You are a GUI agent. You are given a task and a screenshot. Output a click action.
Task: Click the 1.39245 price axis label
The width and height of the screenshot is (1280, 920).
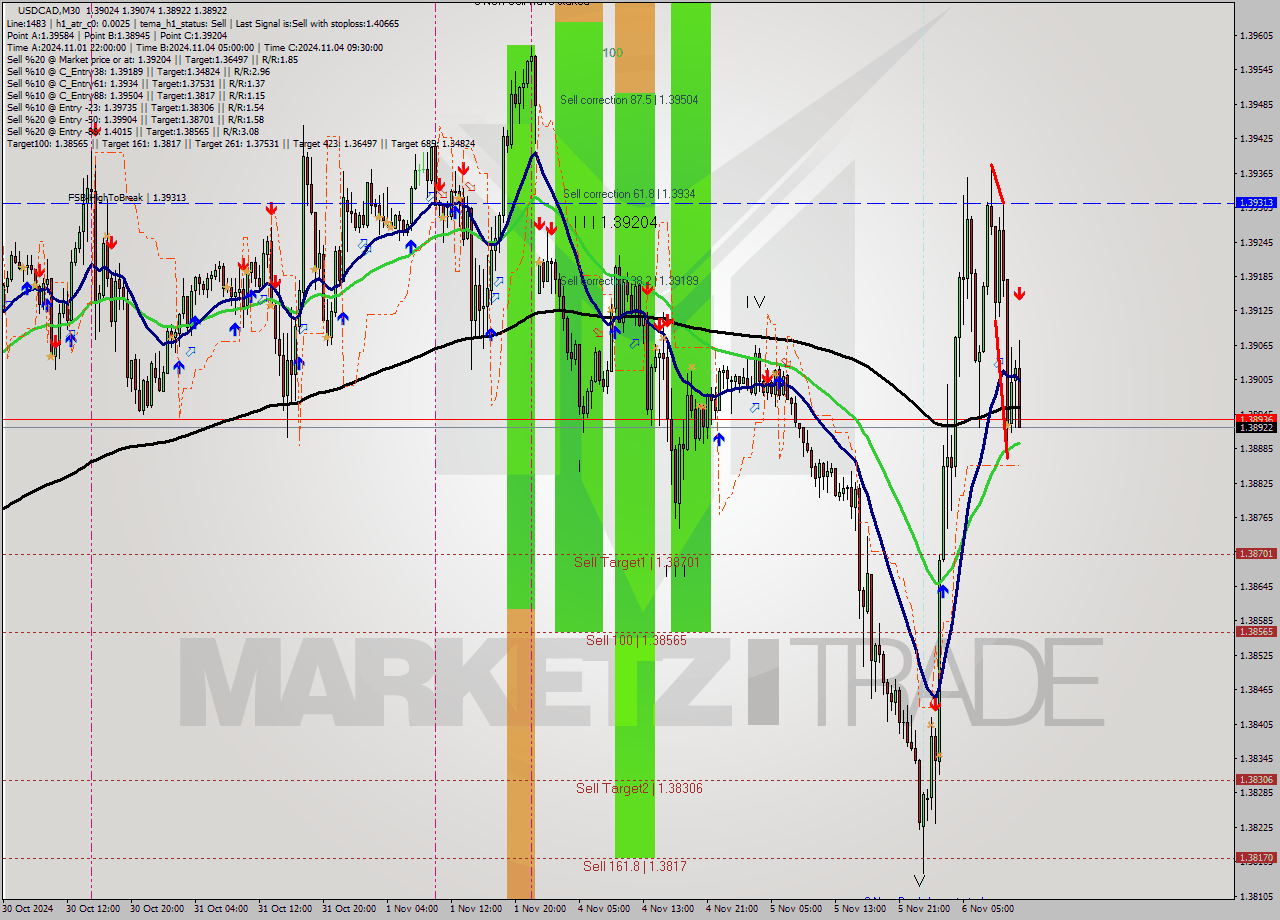[1257, 242]
